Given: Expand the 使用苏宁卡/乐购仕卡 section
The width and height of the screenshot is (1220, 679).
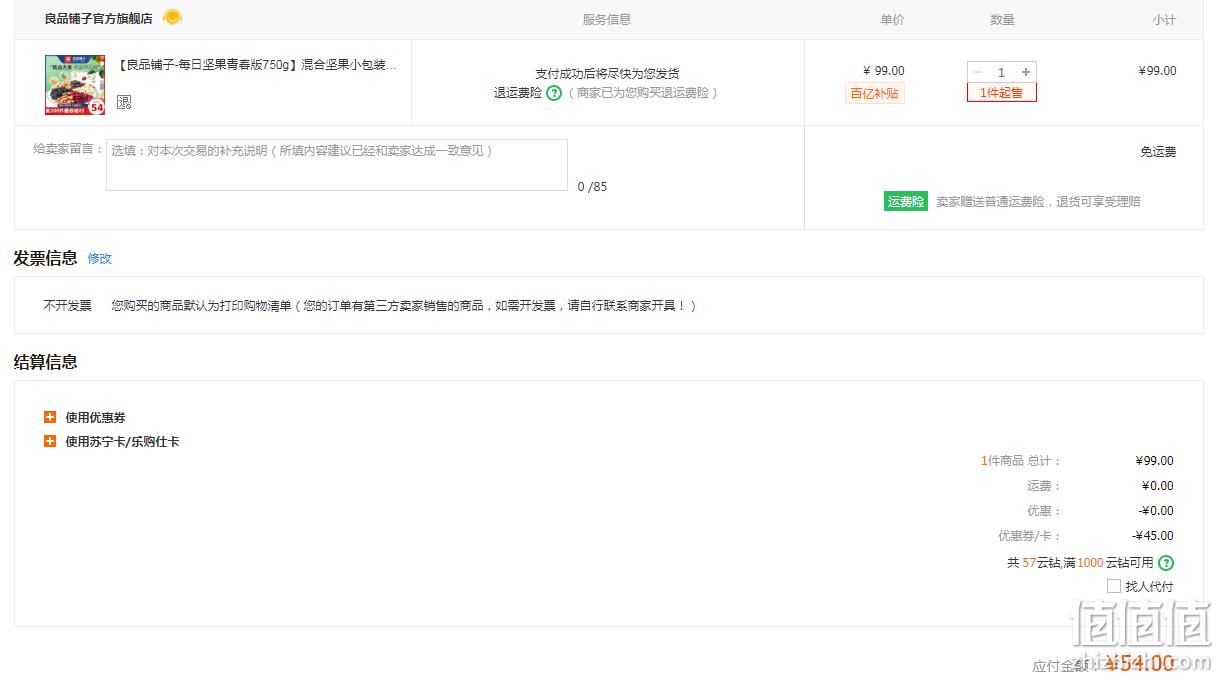Looking at the screenshot, I should [112, 441].
